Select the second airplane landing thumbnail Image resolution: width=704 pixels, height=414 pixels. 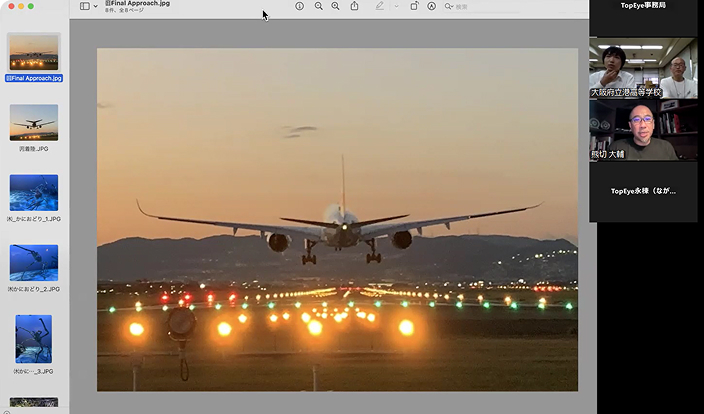tap(34, 123)
